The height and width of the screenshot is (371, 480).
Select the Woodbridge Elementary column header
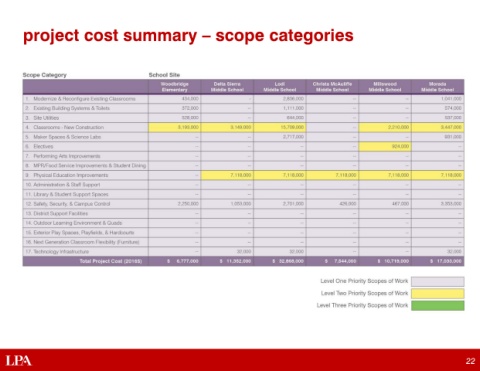pyautogui.click(x=174, y=87)
